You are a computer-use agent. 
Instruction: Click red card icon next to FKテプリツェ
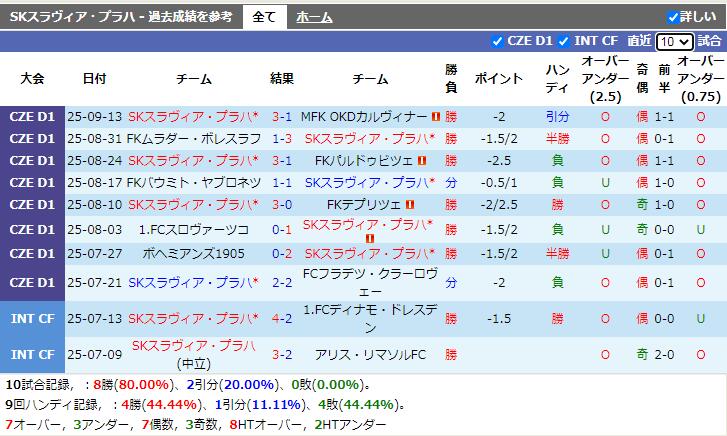(409, 205)
